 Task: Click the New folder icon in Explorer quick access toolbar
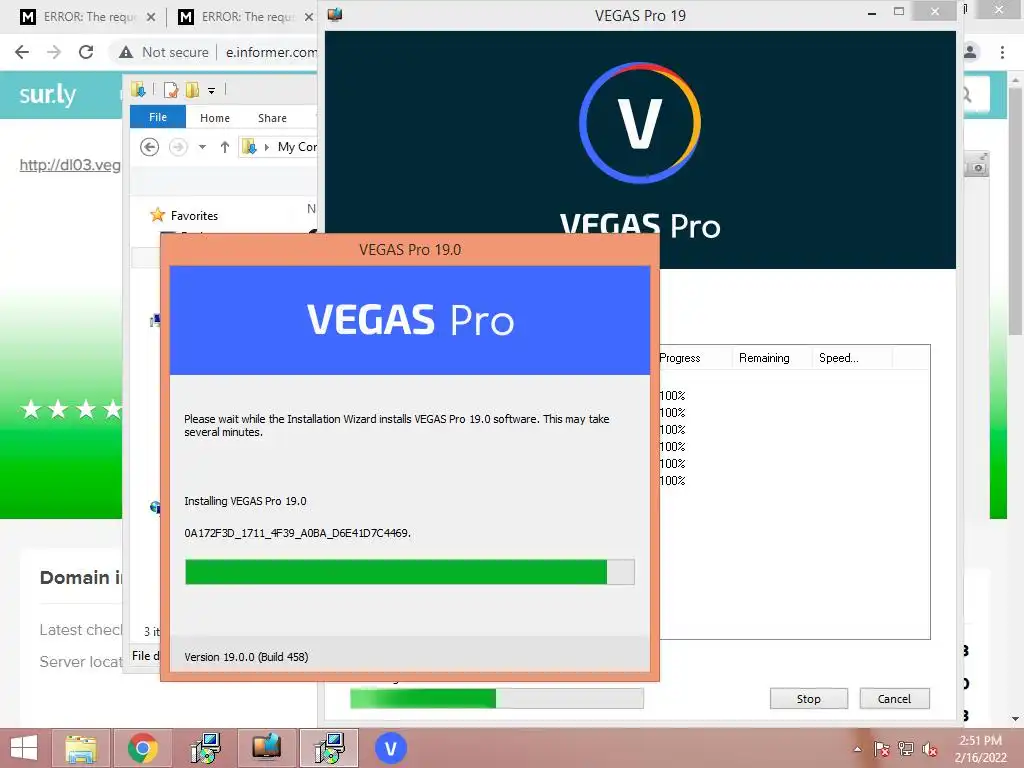pyautogui.click(x=192, y=89)
